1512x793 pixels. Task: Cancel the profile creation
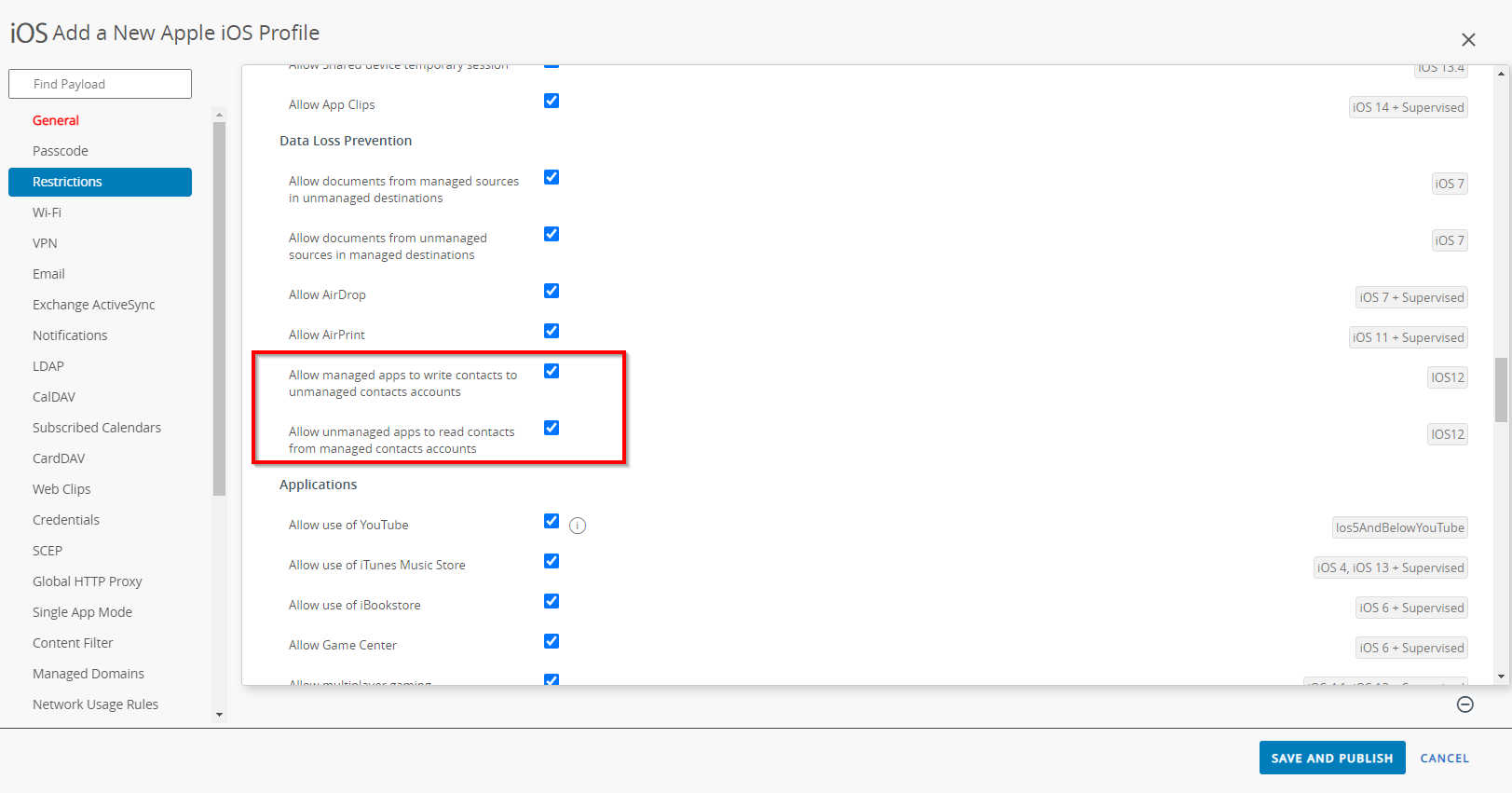tap(1444, 759)
